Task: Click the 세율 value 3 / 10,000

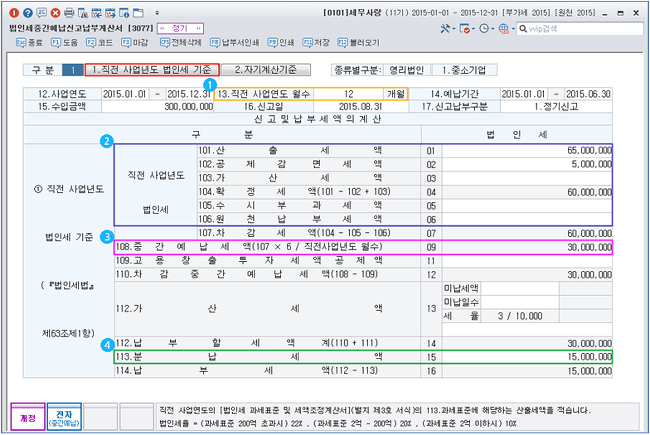Action: click(x=520, y=316)
